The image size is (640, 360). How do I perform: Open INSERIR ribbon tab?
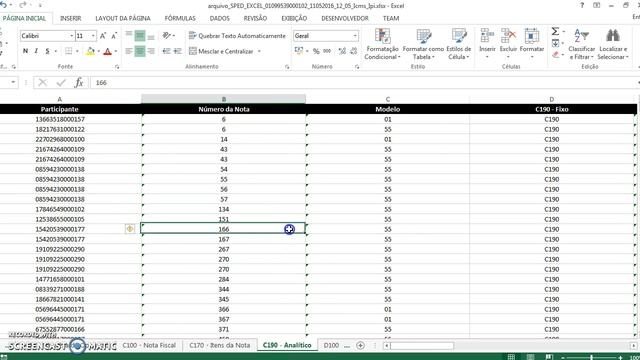point(71,18)
